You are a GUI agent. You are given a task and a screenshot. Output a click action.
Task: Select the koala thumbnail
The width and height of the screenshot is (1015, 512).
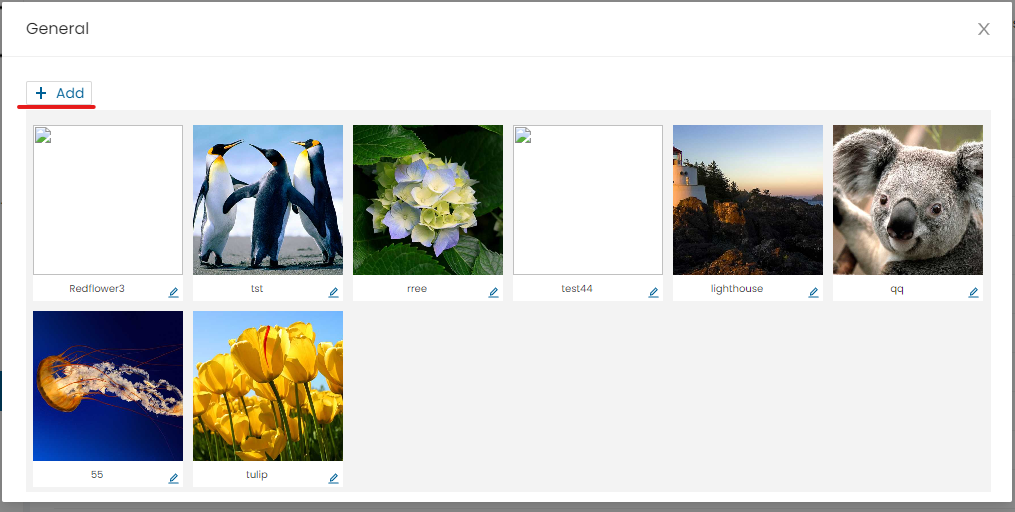point(908,200)
